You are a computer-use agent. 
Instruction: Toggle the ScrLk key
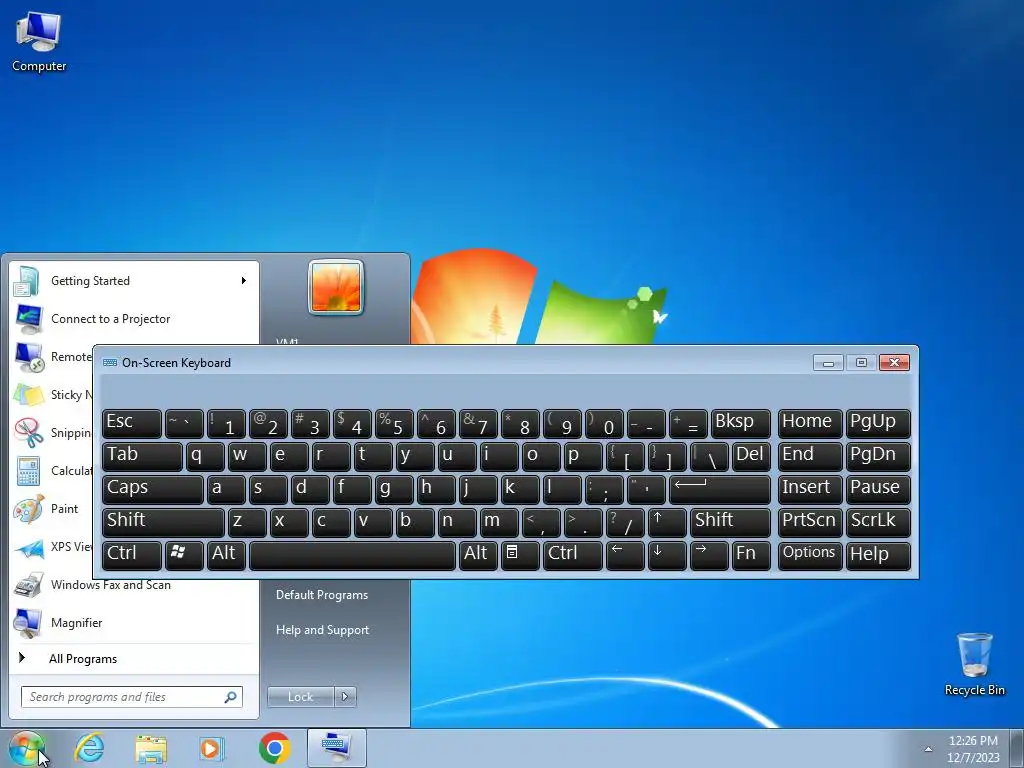pos(878,522)
